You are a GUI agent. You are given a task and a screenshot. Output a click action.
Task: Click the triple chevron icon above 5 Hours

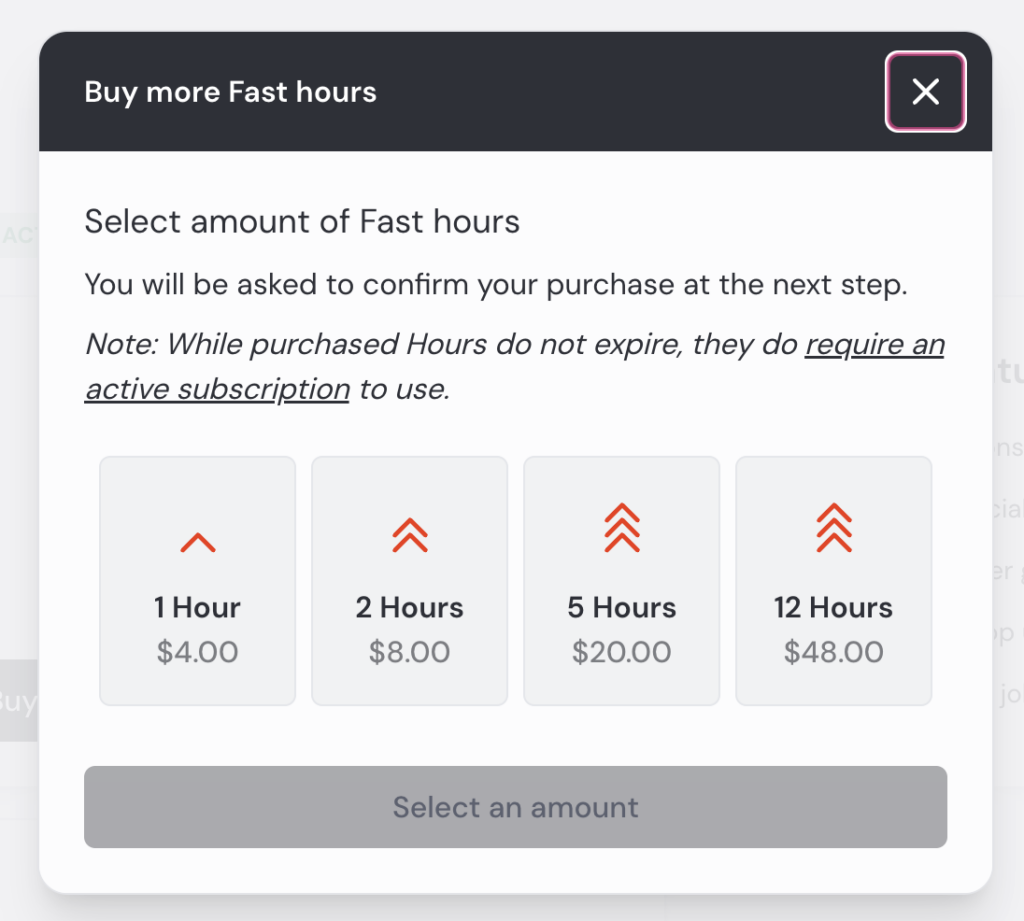click(622, 528)
